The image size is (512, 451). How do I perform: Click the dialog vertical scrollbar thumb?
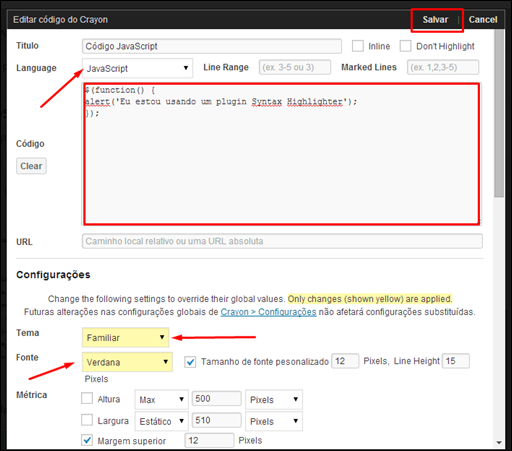[499, 113]
